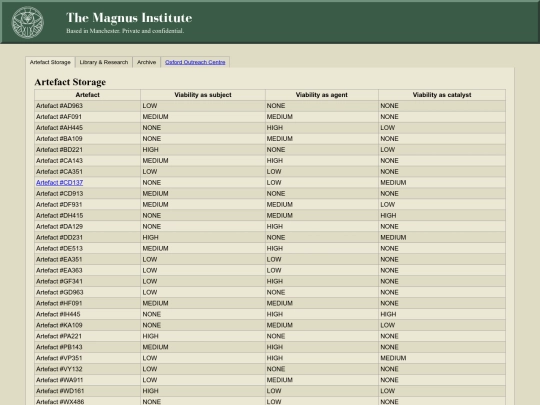Select the Artefact #WD161 cell
Screen dimensions: 540x405
tap(87, 391)
